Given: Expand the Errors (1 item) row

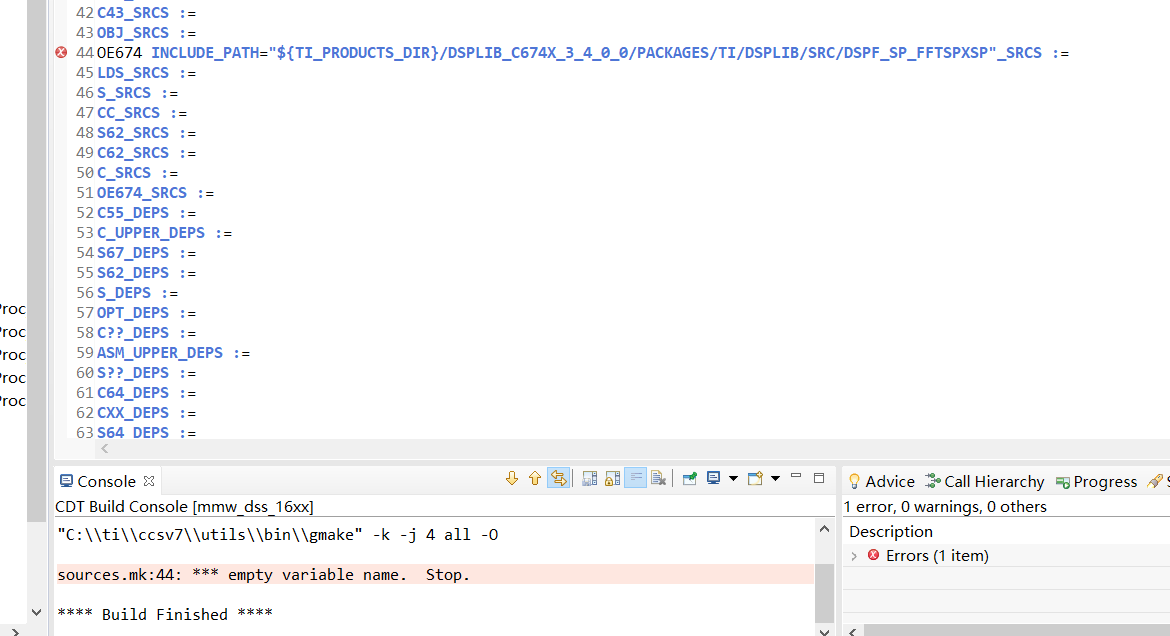Looking at the screenshot, I should click(854, 556).
